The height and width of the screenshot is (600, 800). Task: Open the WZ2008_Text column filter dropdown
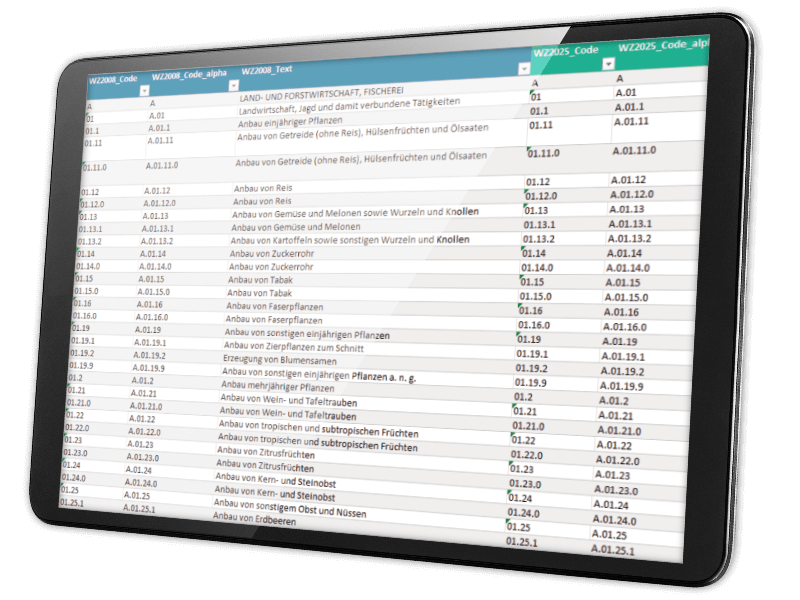[524, 69]
